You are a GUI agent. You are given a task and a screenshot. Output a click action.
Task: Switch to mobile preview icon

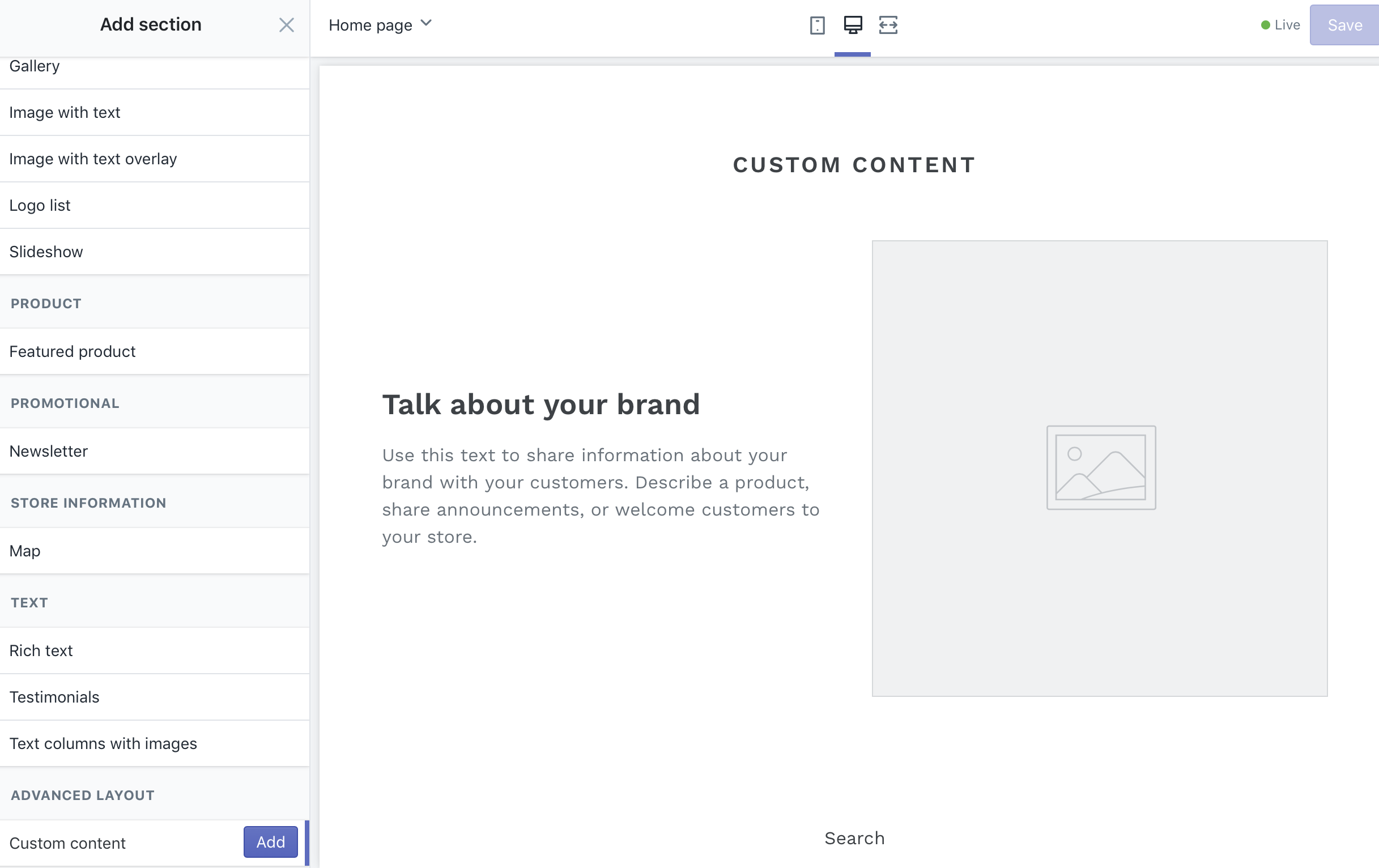coord(817,25)
